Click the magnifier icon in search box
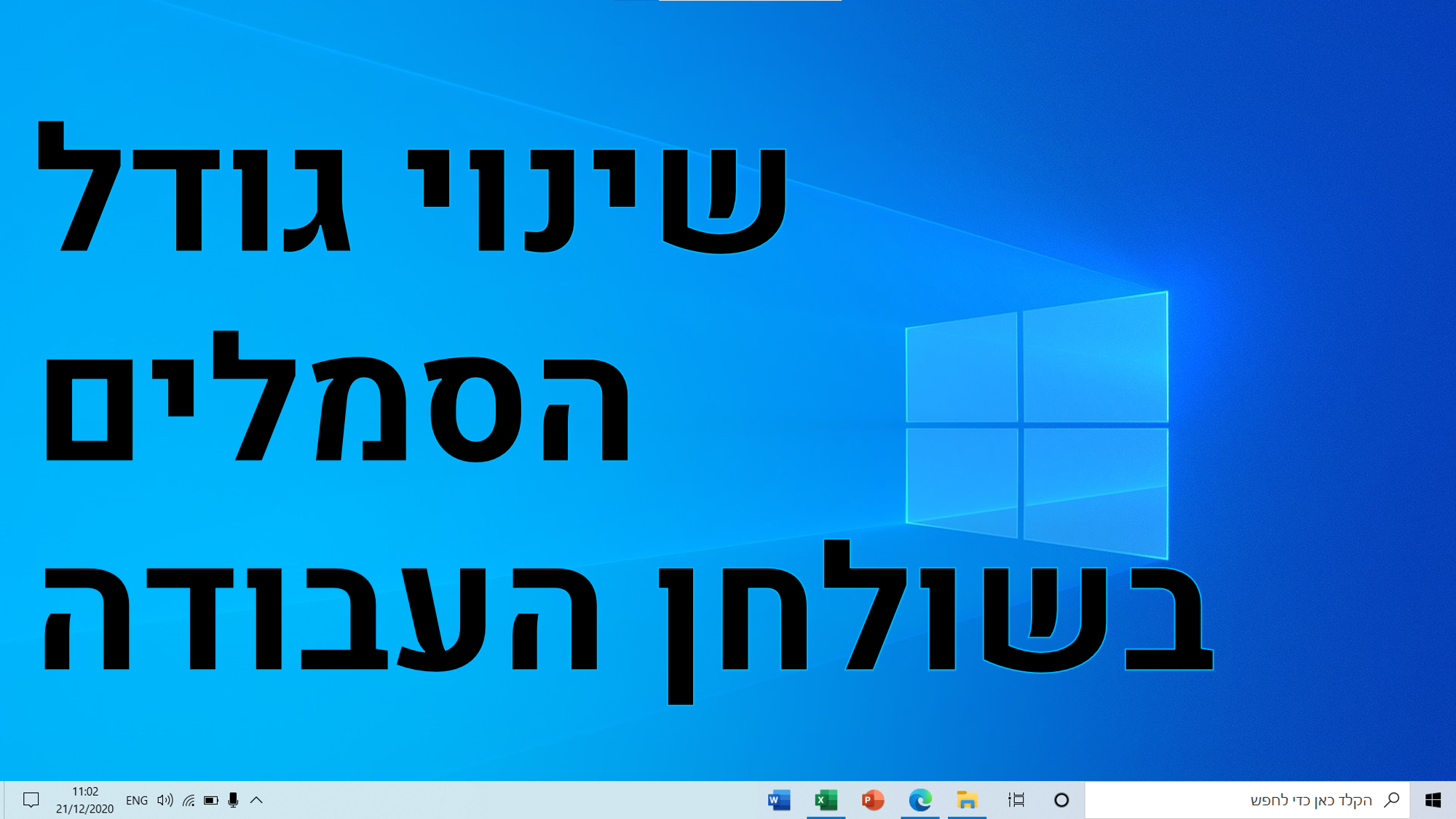 point(1391,800)
